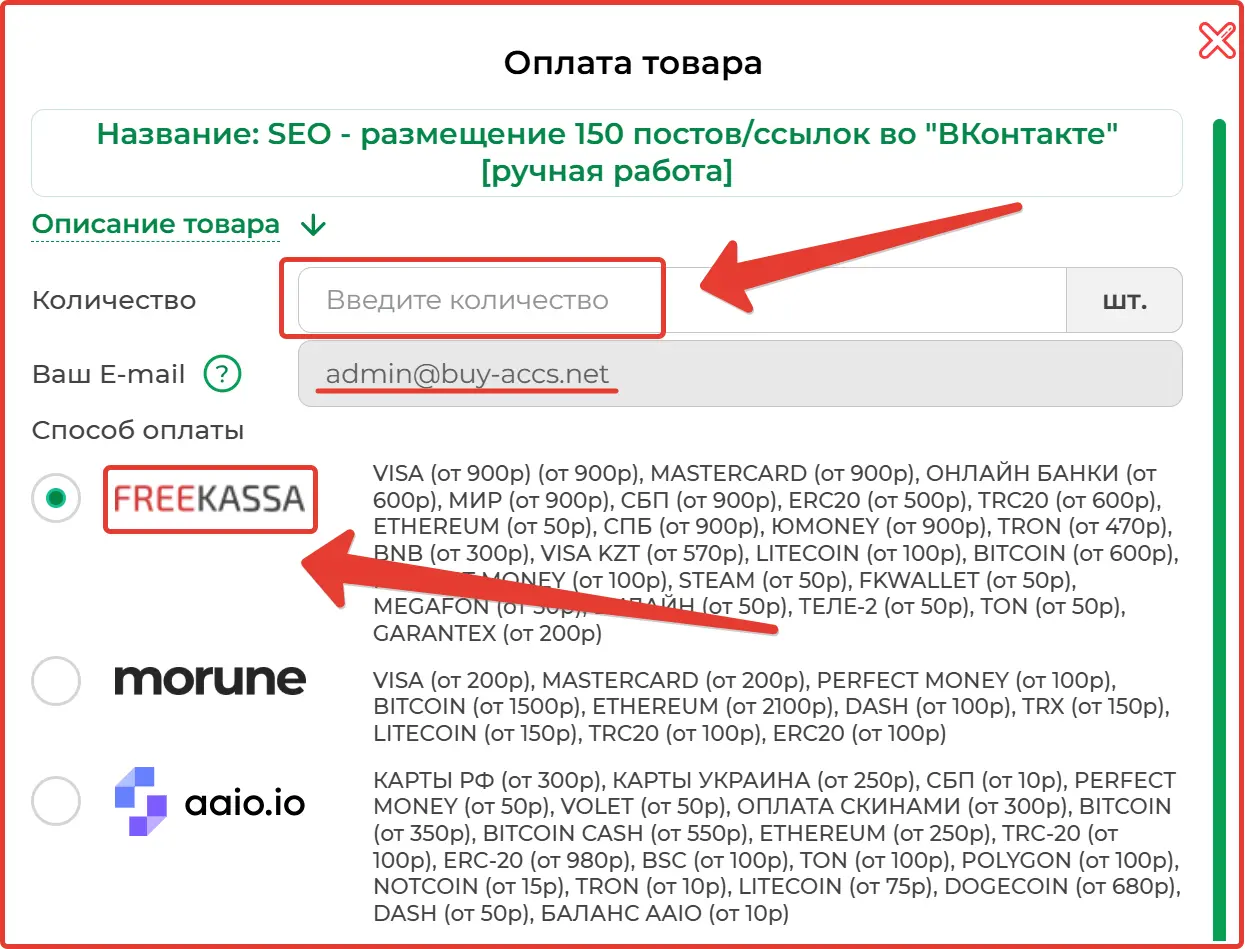This screenshot has width=1245, height=949.
Task: Open the help question-mark icon near E-mail
Action: click(222, 375)
